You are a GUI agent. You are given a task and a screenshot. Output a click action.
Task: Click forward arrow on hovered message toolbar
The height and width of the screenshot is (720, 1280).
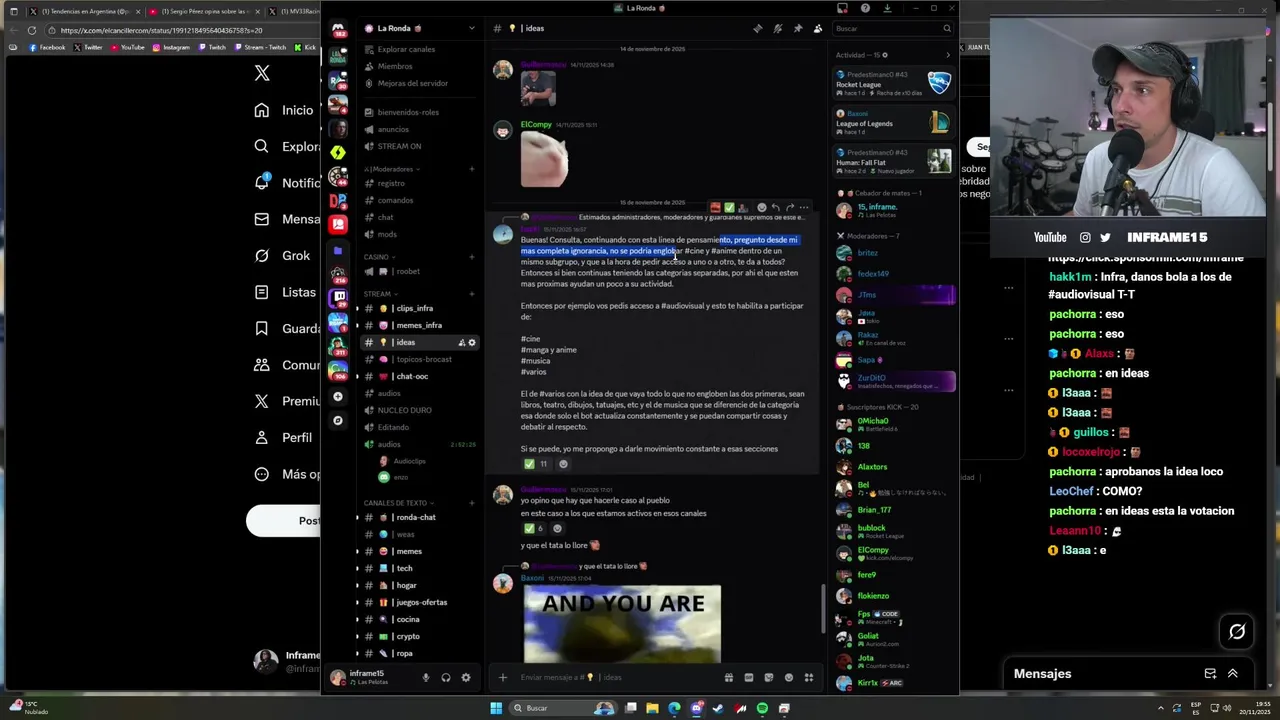coord(789,208)
